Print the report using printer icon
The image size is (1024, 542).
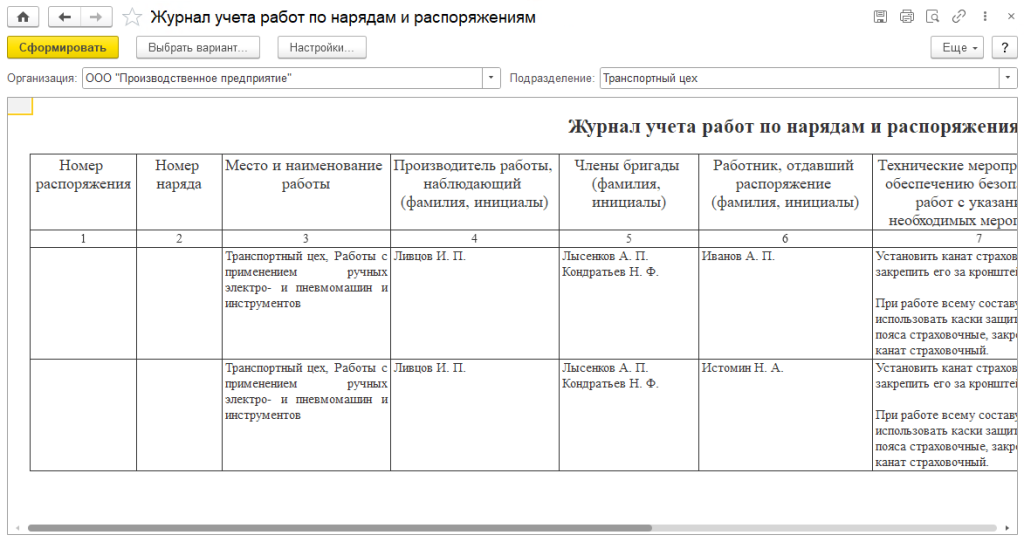907,17
